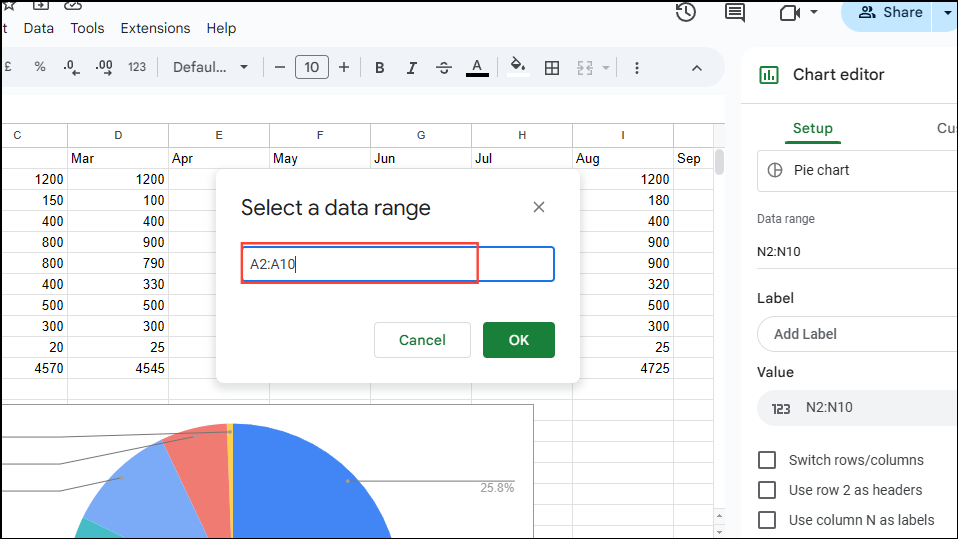Select the Sep cell
This screenshot has width=958, height=539.
point(693,158)
